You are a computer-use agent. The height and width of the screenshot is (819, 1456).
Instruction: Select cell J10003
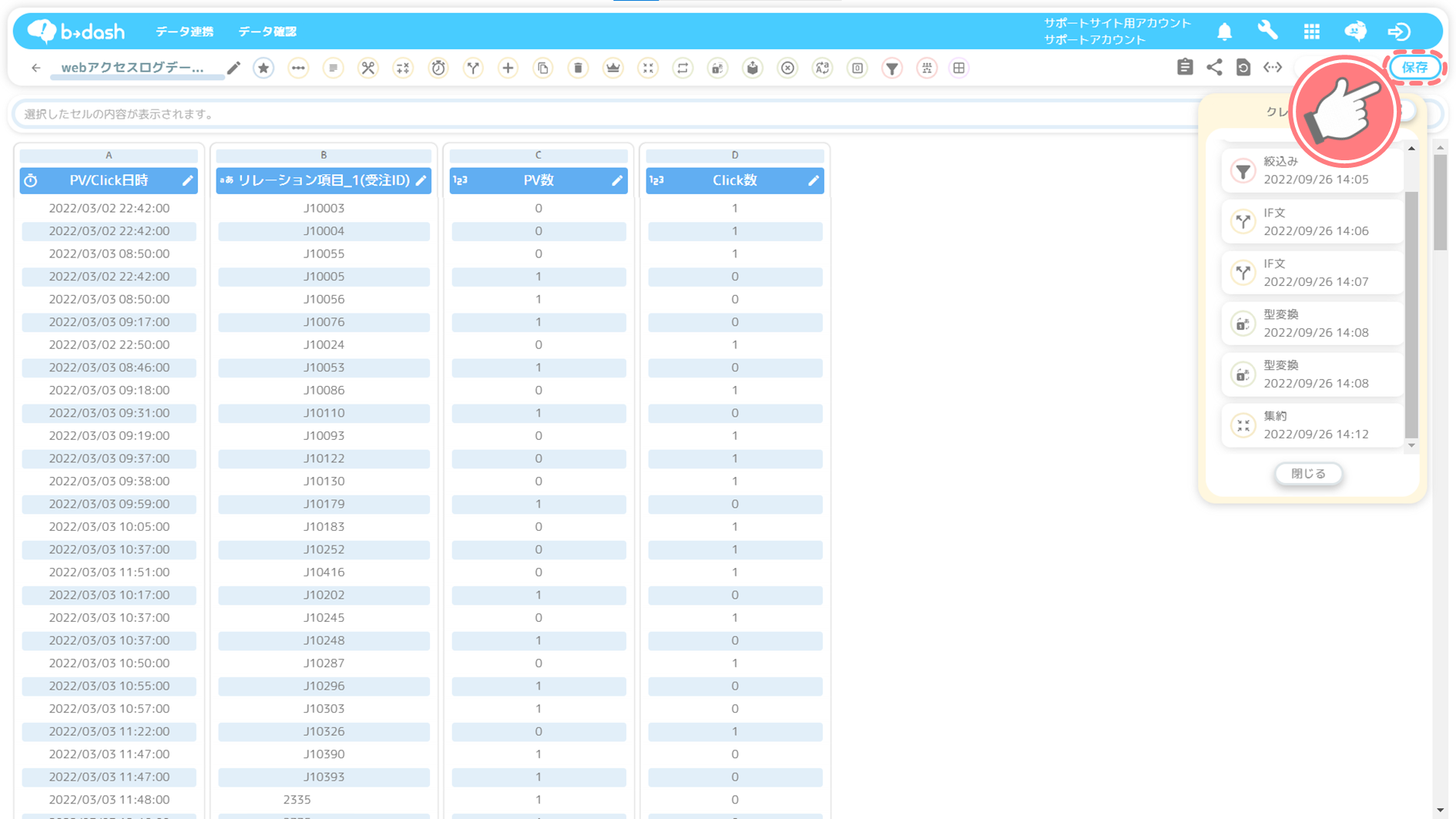324,208
